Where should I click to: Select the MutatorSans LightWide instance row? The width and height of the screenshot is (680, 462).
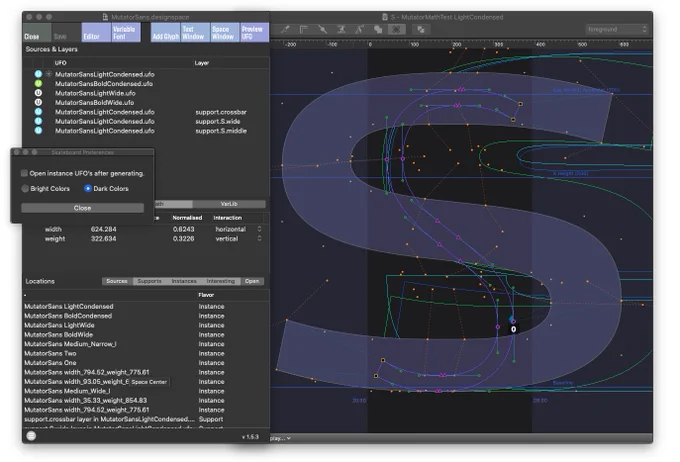pos(147,325)
